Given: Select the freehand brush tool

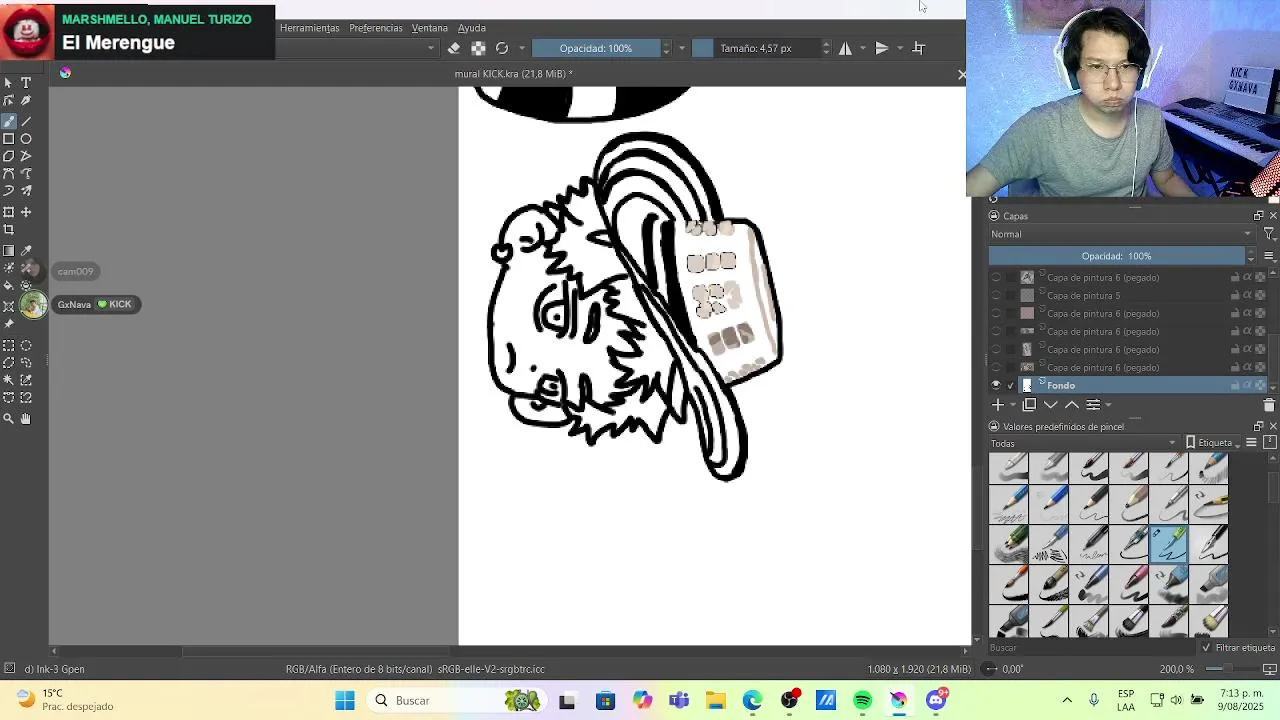Looking at the screenshot, I should pos(9,121).
